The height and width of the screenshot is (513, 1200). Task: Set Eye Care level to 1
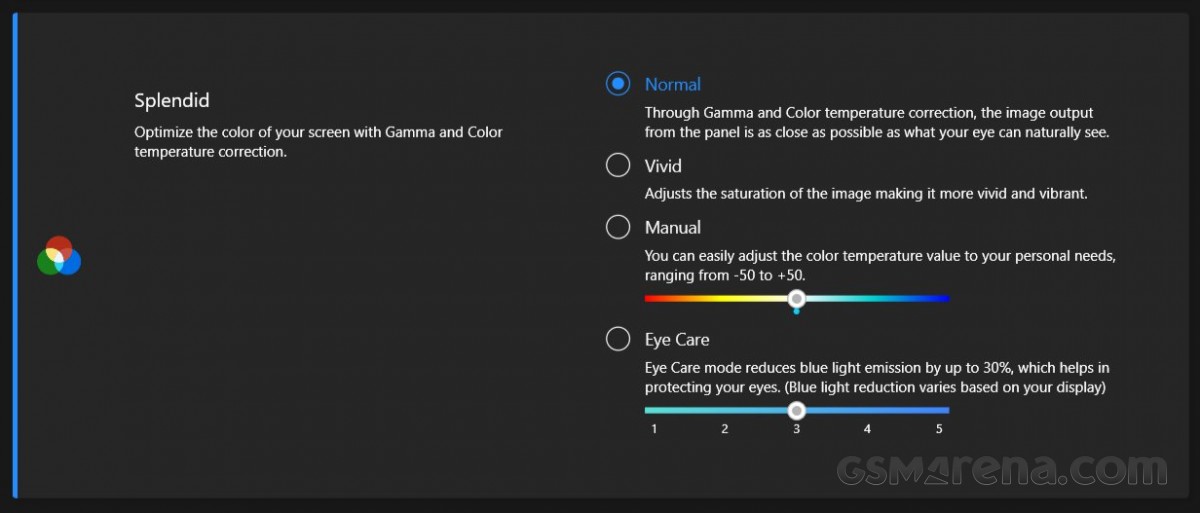coord(654,410)
